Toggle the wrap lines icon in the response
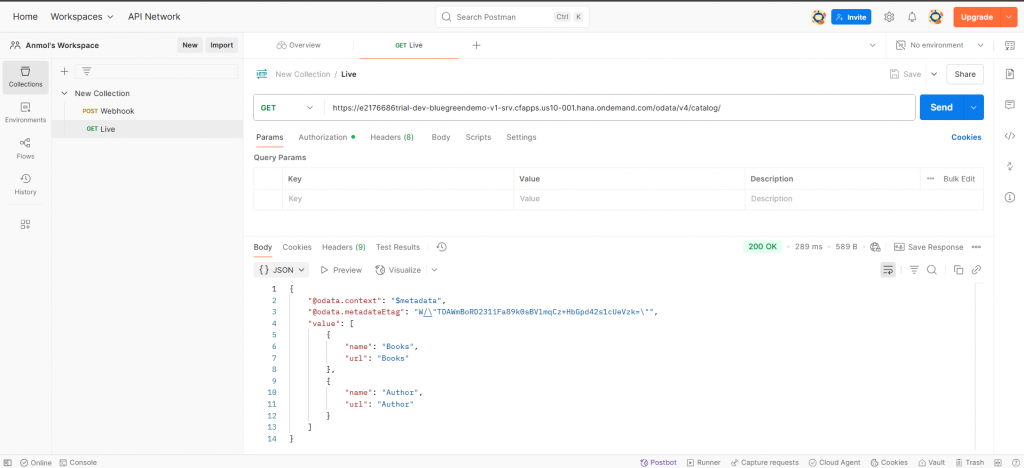This screenshot has width=1024, height=468. [888, 270]
